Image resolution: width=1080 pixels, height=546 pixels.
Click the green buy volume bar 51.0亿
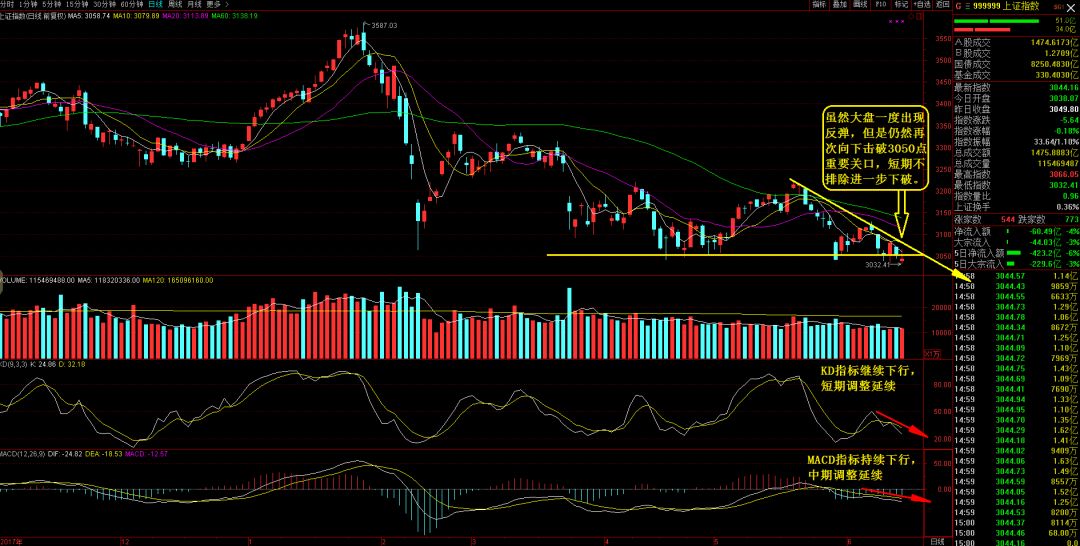[x=996, y=21]
